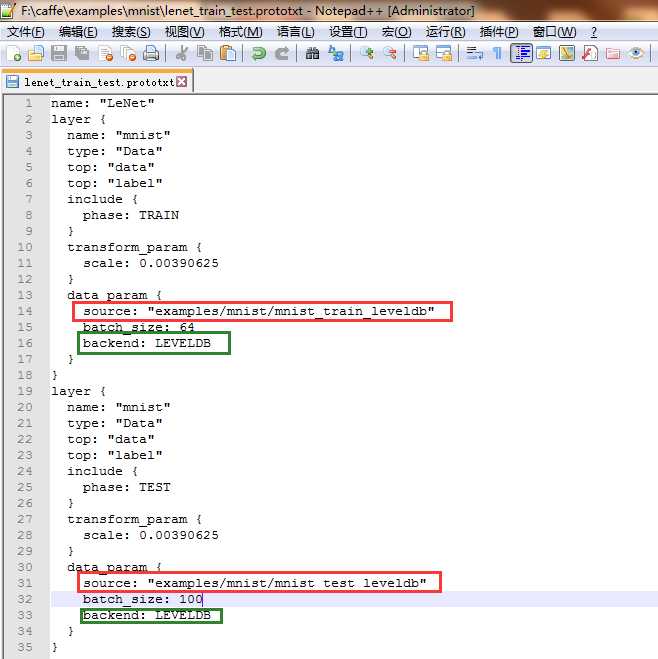Toggle the highlighted indent guide button
The height and width of the screenshot is (659, 658).
(x=521, y=54)
